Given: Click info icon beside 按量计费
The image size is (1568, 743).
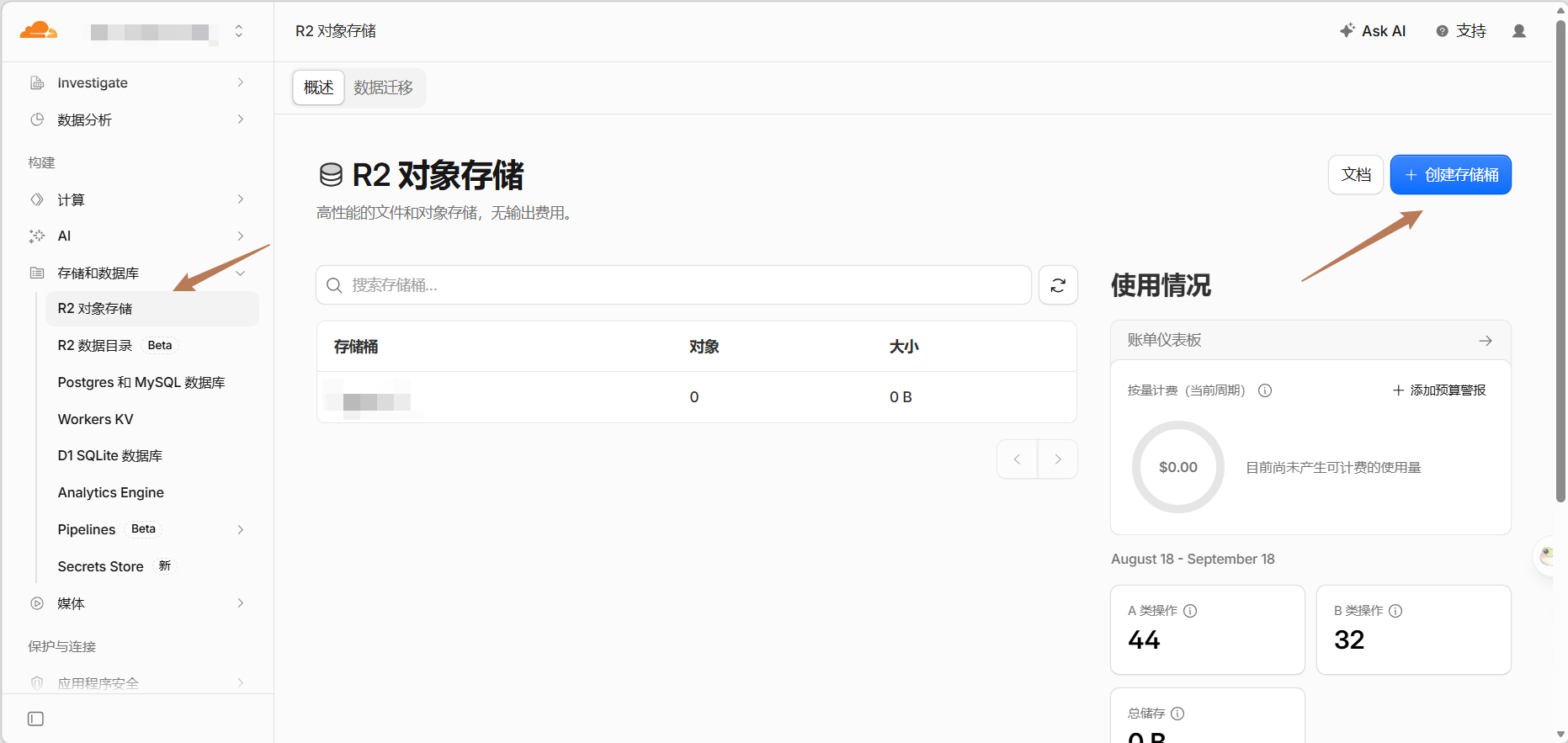Looking at the screenshot, I should (1265, 390).
